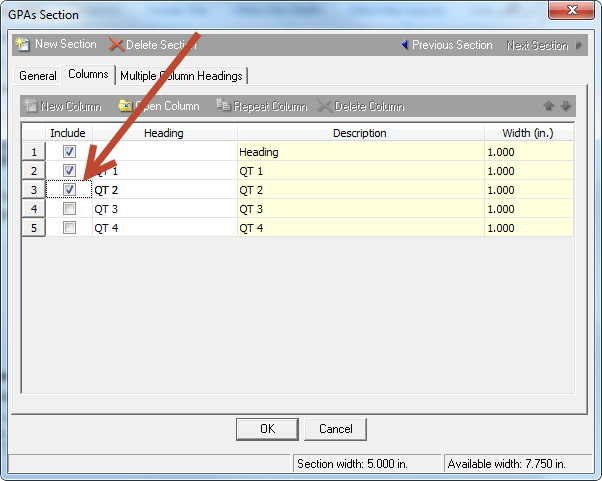
Task: Select row header number 3
Action: point(34,190)
